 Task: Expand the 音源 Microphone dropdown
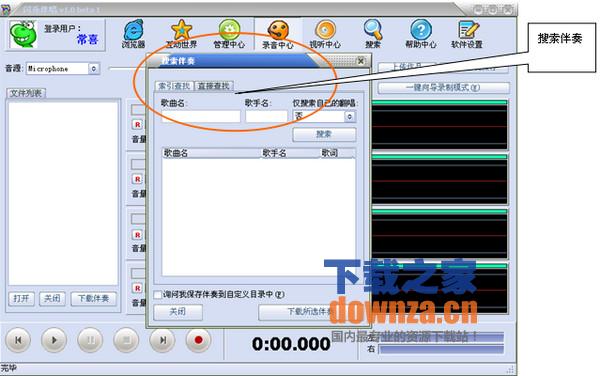tap(93, 69)
